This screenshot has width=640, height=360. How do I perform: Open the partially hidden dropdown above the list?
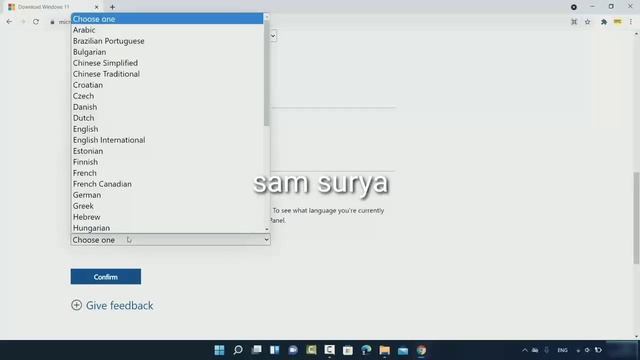click(273, 36)
